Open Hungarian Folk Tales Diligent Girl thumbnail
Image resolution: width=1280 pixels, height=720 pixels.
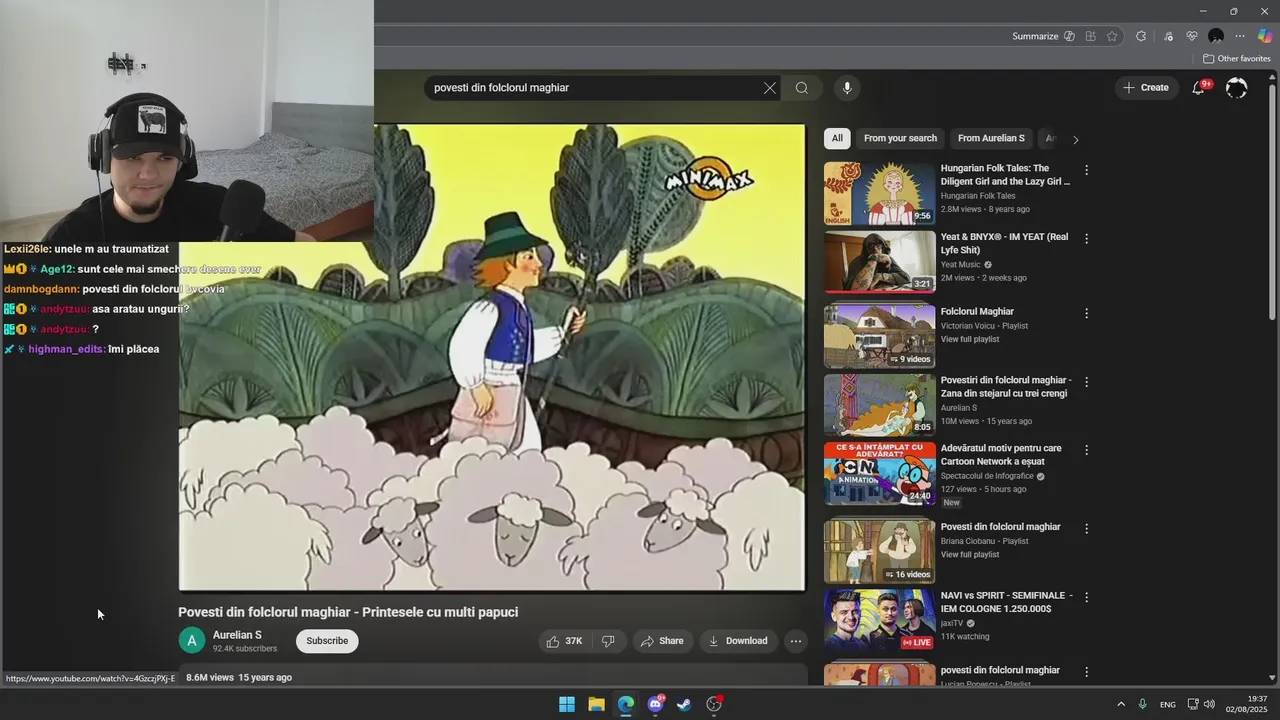pos(879,194)
